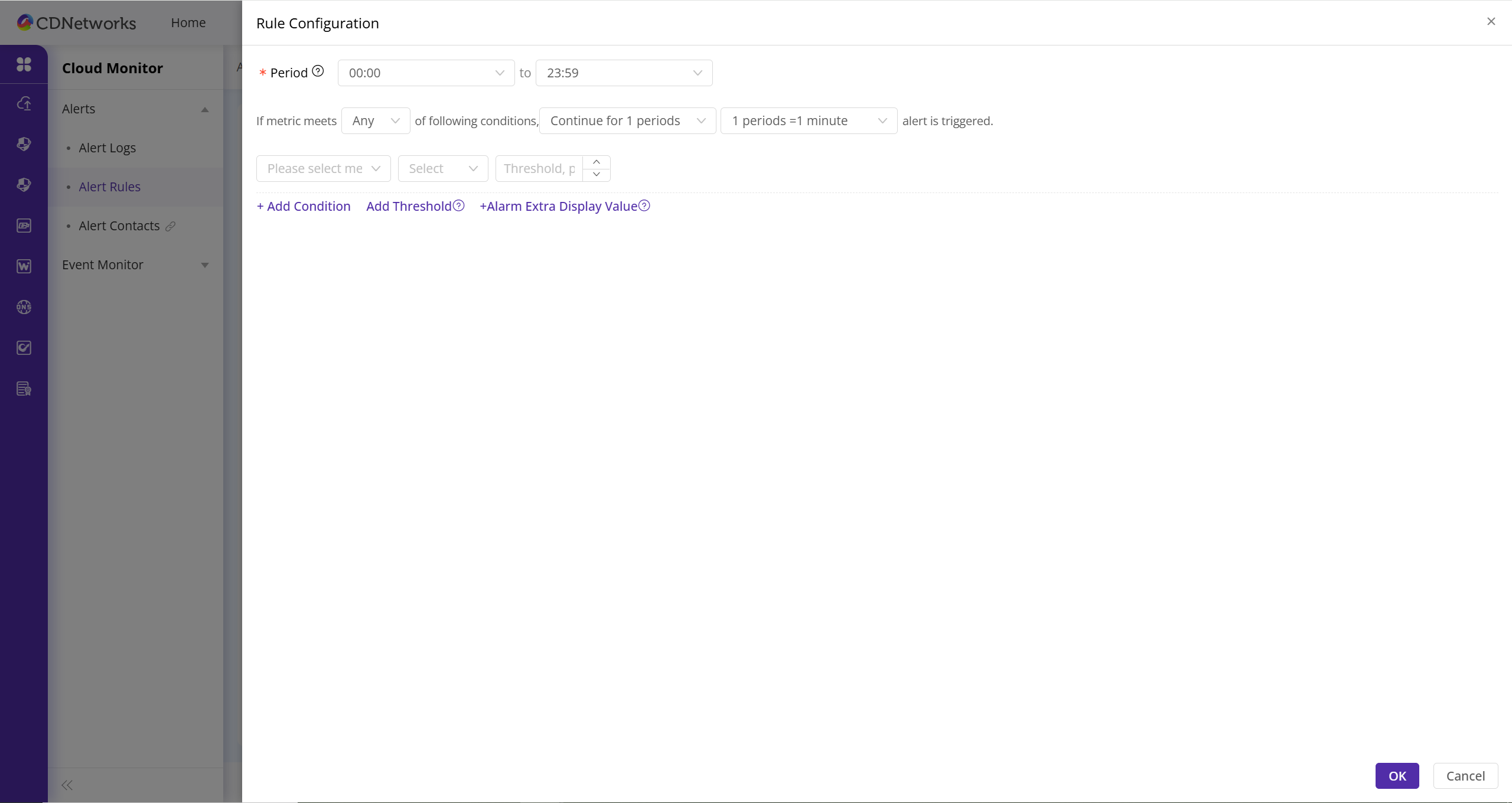The height and width of the screenshot is (803, 1512).
Task: Open the Please select metric dropdown
Action: click(x=323, y=169)
